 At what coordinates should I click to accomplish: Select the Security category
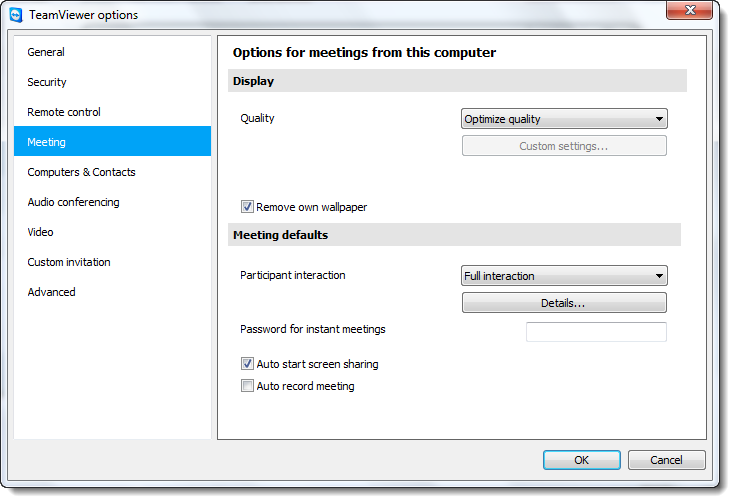[112, 82]
